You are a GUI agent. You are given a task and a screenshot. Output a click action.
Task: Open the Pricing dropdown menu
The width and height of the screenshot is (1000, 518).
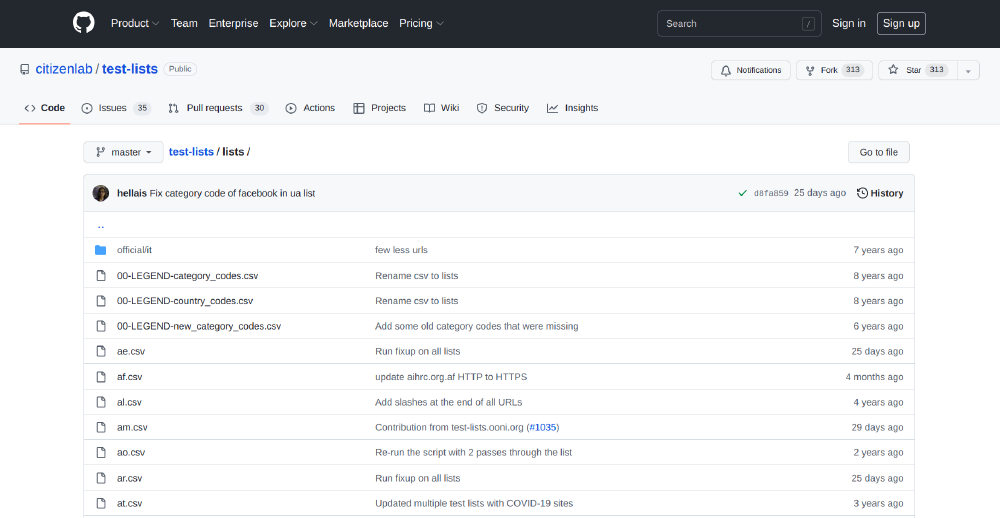(422, 23)
